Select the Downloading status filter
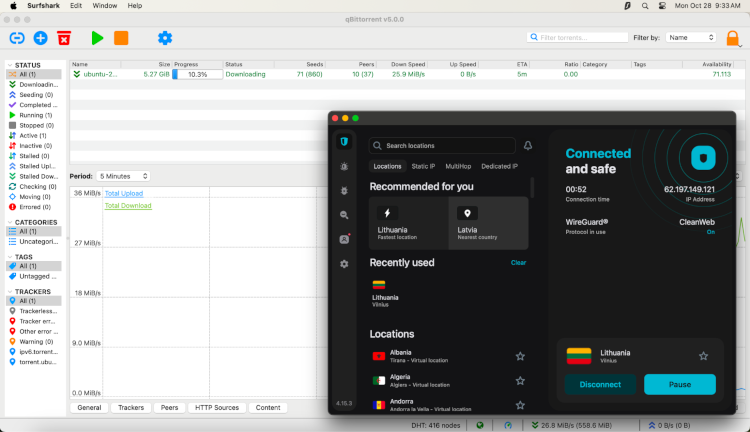 tap(33, 85)
